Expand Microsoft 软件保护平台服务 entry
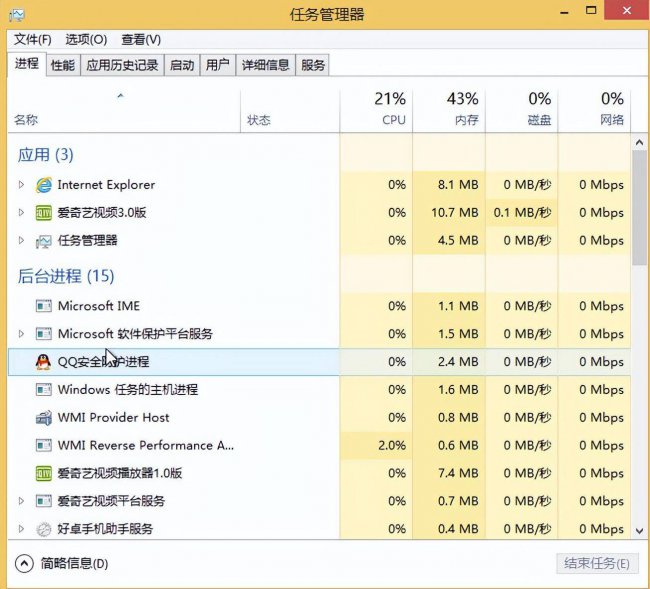This screenshot has width=650, height=589. (x=21, y=334)
